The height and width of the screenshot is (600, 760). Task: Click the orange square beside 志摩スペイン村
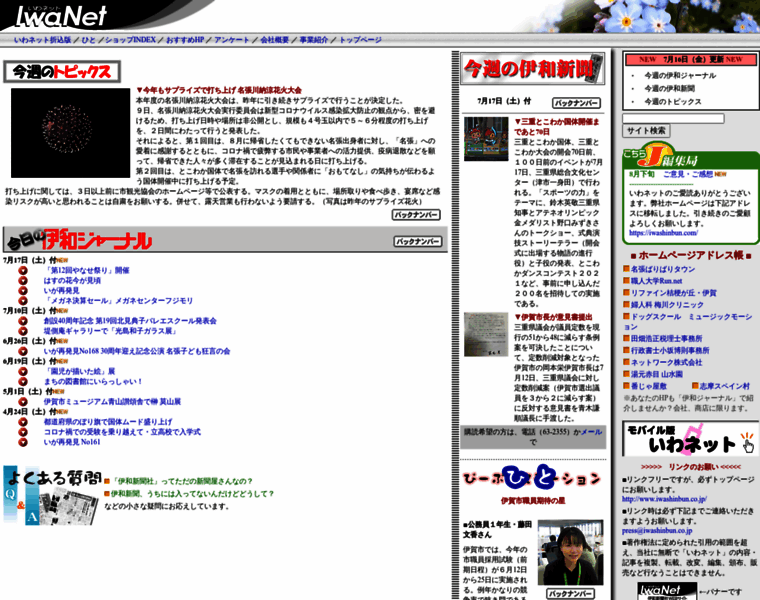tap(695, 385)
